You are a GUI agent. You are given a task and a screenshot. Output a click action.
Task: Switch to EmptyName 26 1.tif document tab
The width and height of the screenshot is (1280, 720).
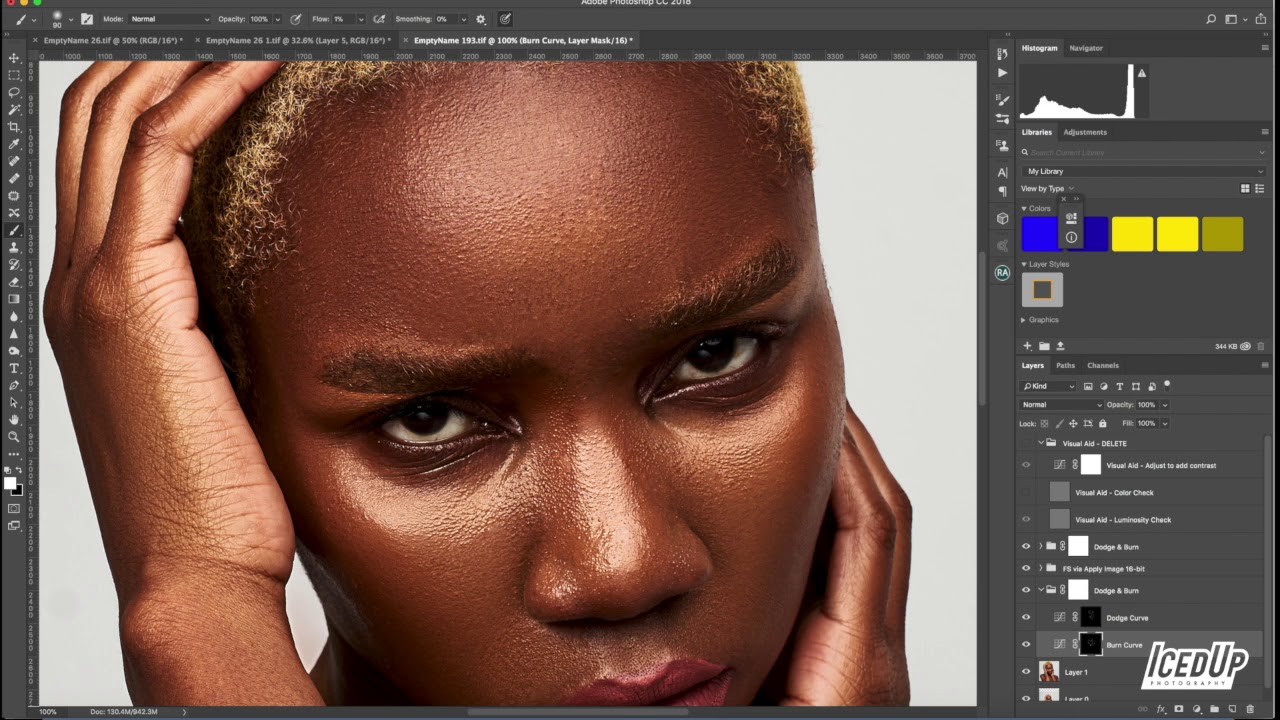(x=297, y=40)
